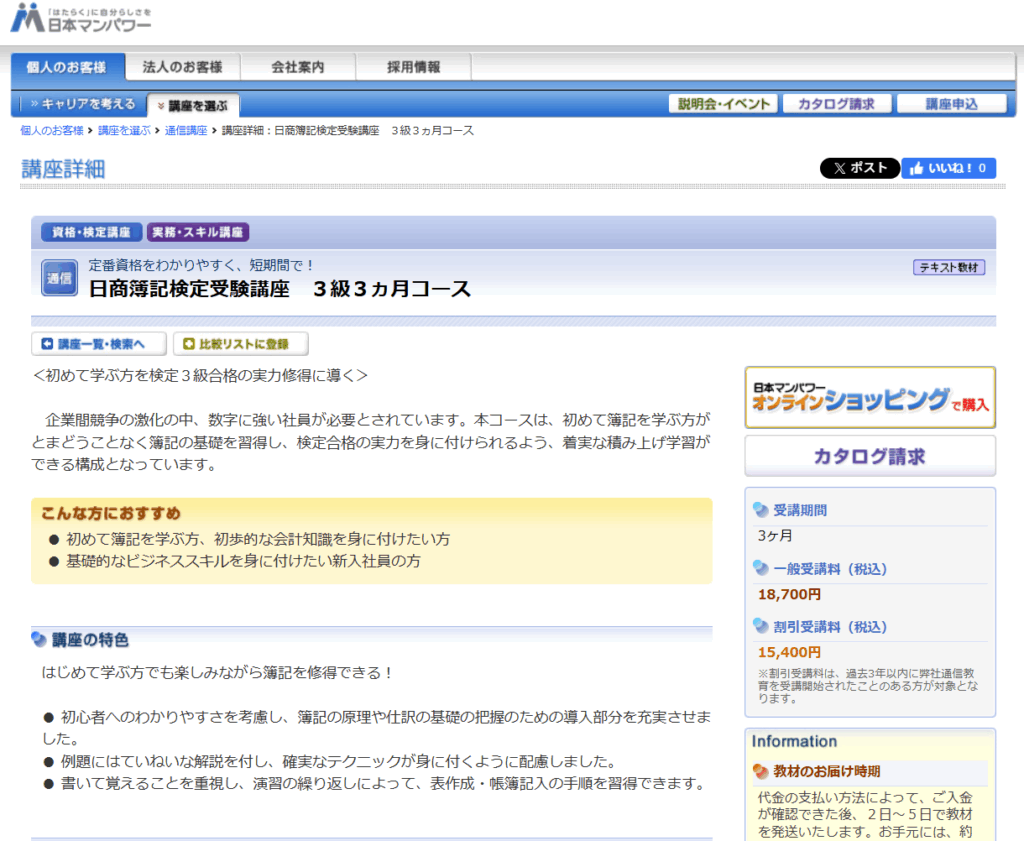Click the bubble icon beside 一般受講料
This screenshot has width=1024, height=841.
coord(760,568)
